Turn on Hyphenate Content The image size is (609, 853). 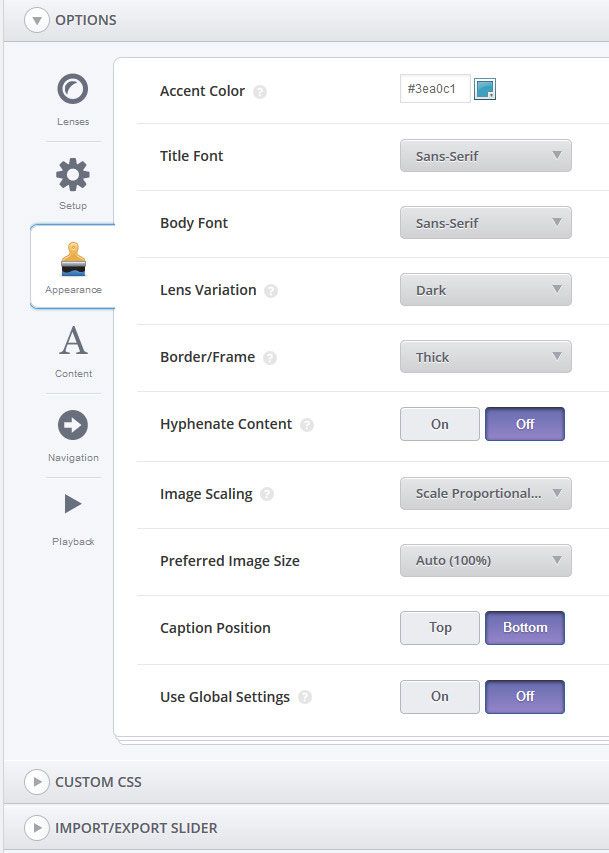[x=439, y=423]
